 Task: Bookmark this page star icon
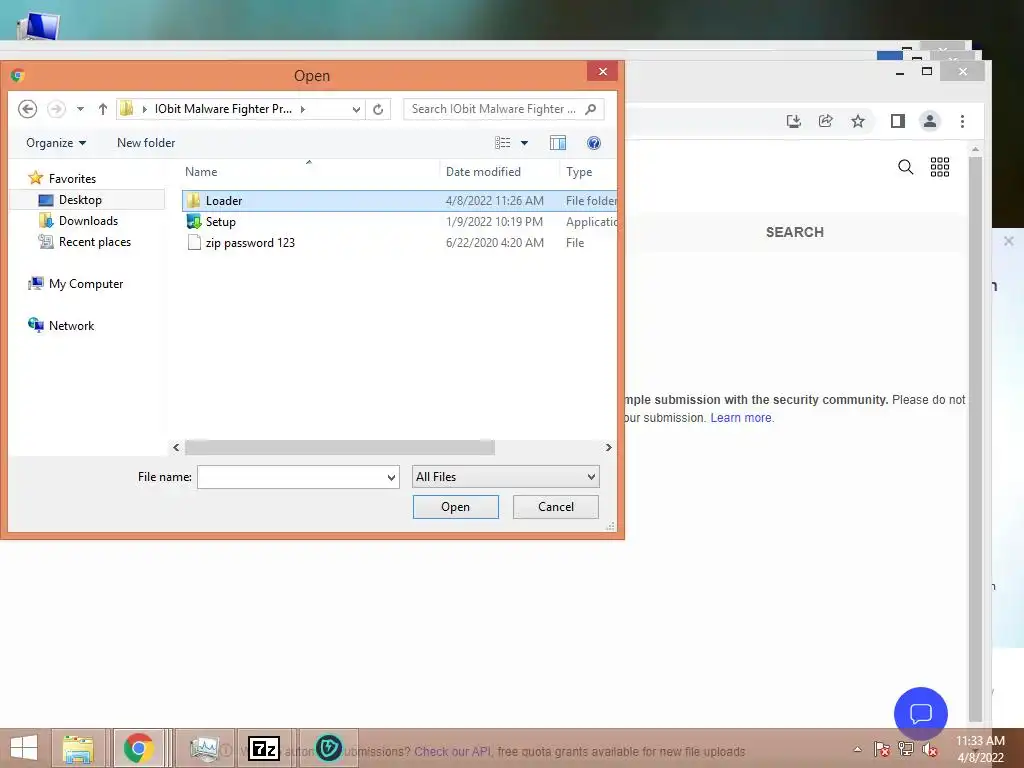(x=858, y=121)
